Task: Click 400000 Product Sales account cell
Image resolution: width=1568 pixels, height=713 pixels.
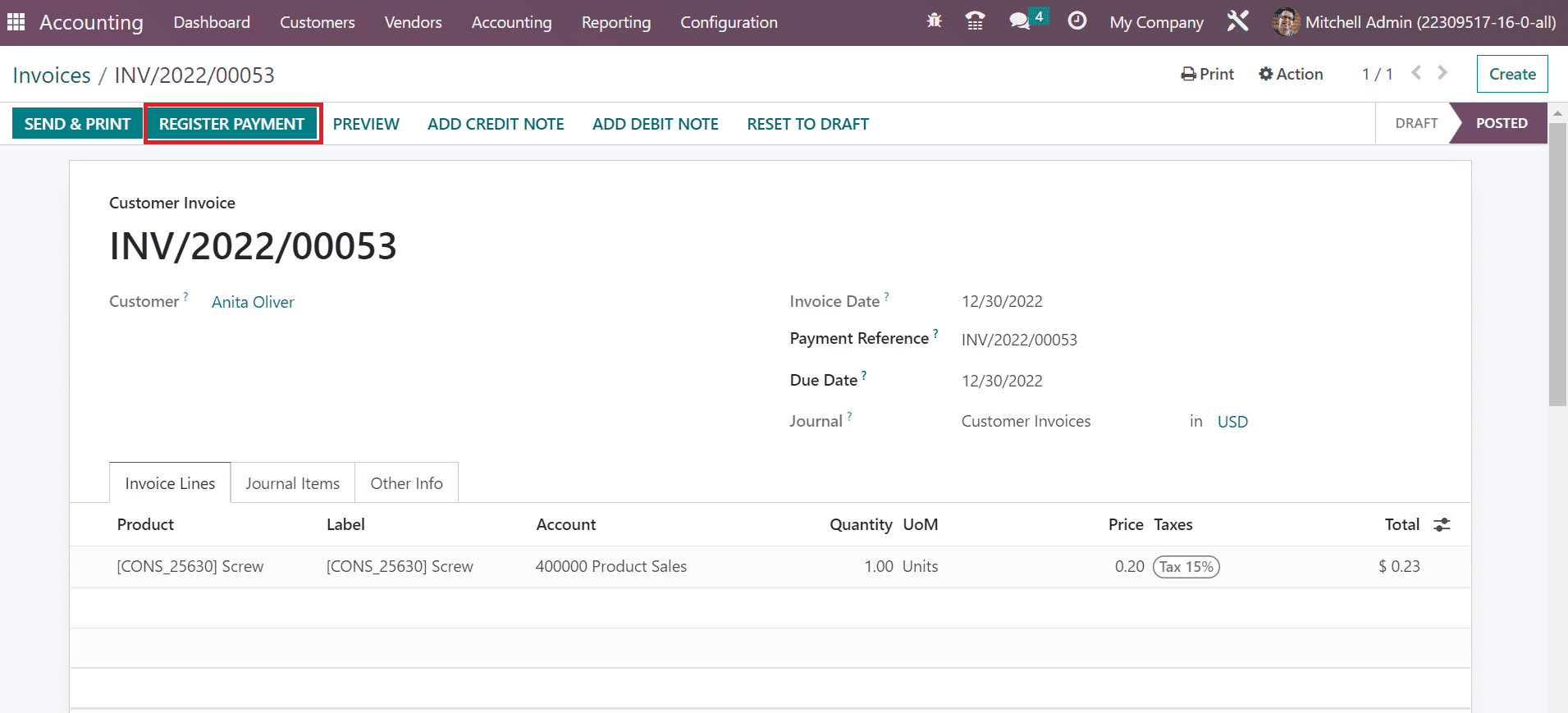Action: [x=611, y=566]
